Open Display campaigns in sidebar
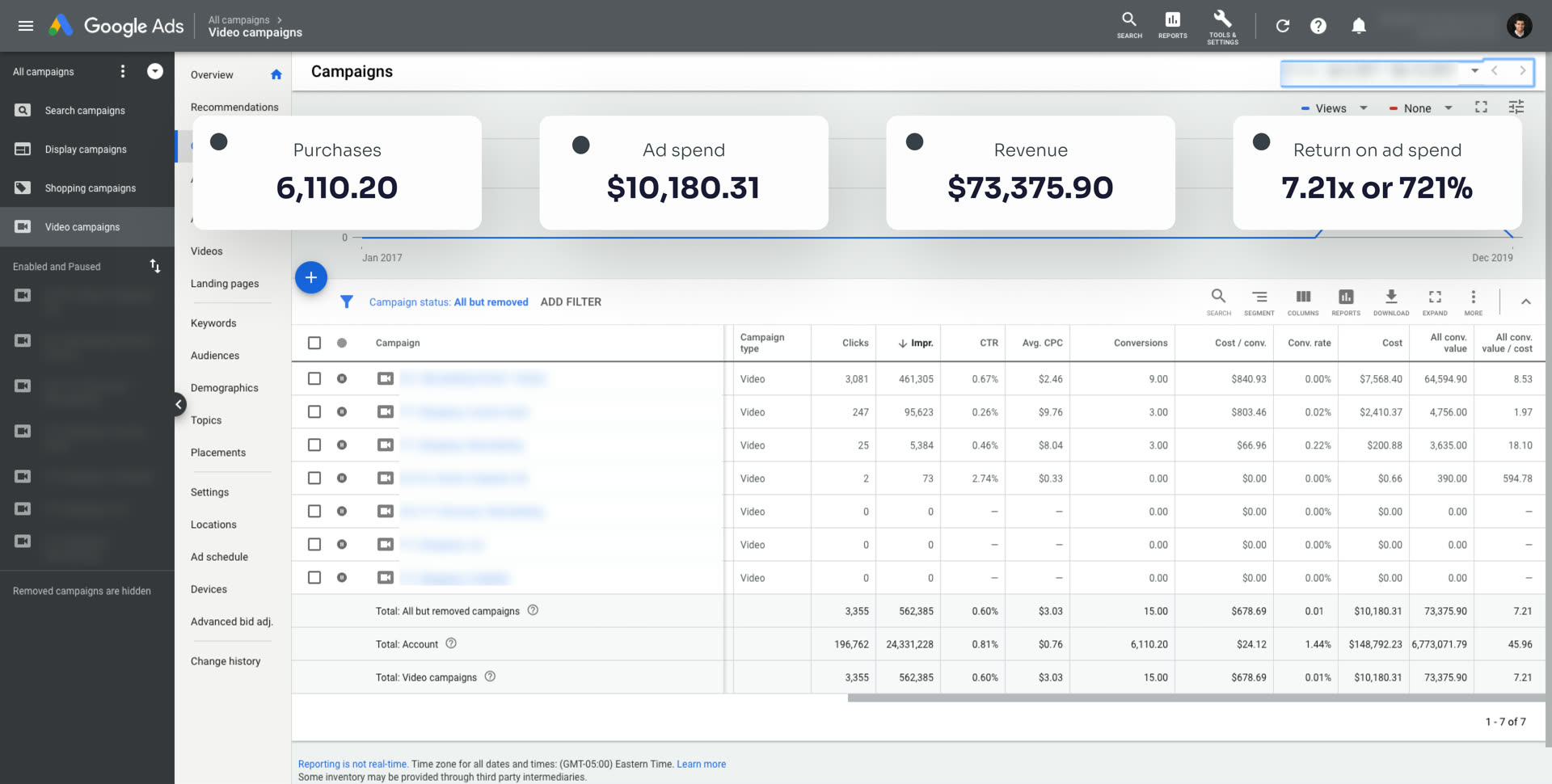1552x784 pixels. pos(87,149)
